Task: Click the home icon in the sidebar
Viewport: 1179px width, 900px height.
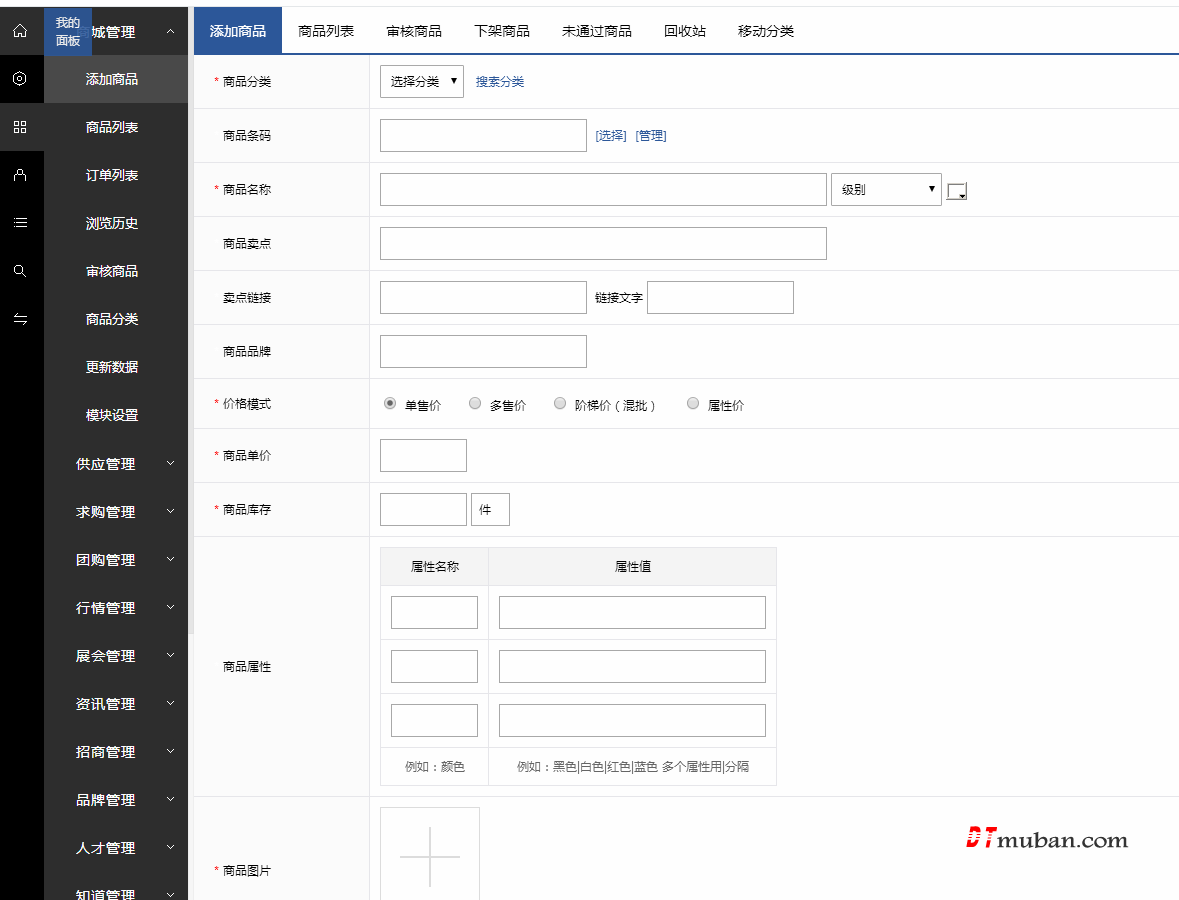Action: click(x=20, y=31)
